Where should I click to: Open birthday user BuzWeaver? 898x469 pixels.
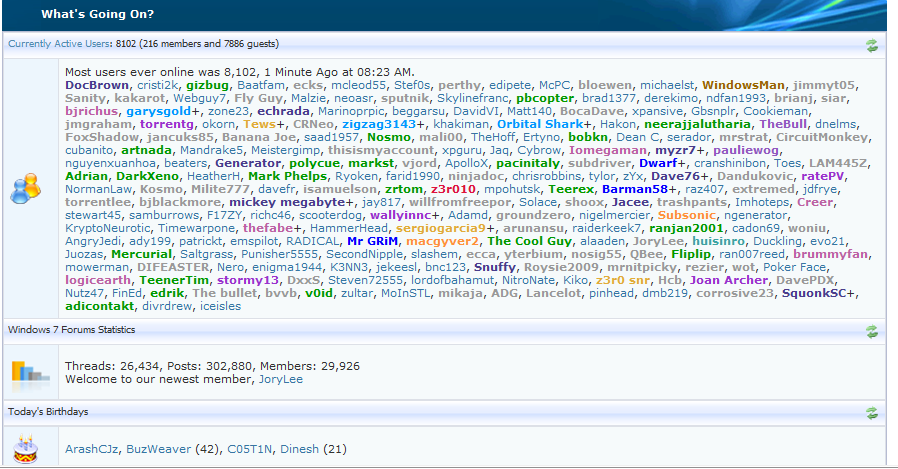pos(159,449)
